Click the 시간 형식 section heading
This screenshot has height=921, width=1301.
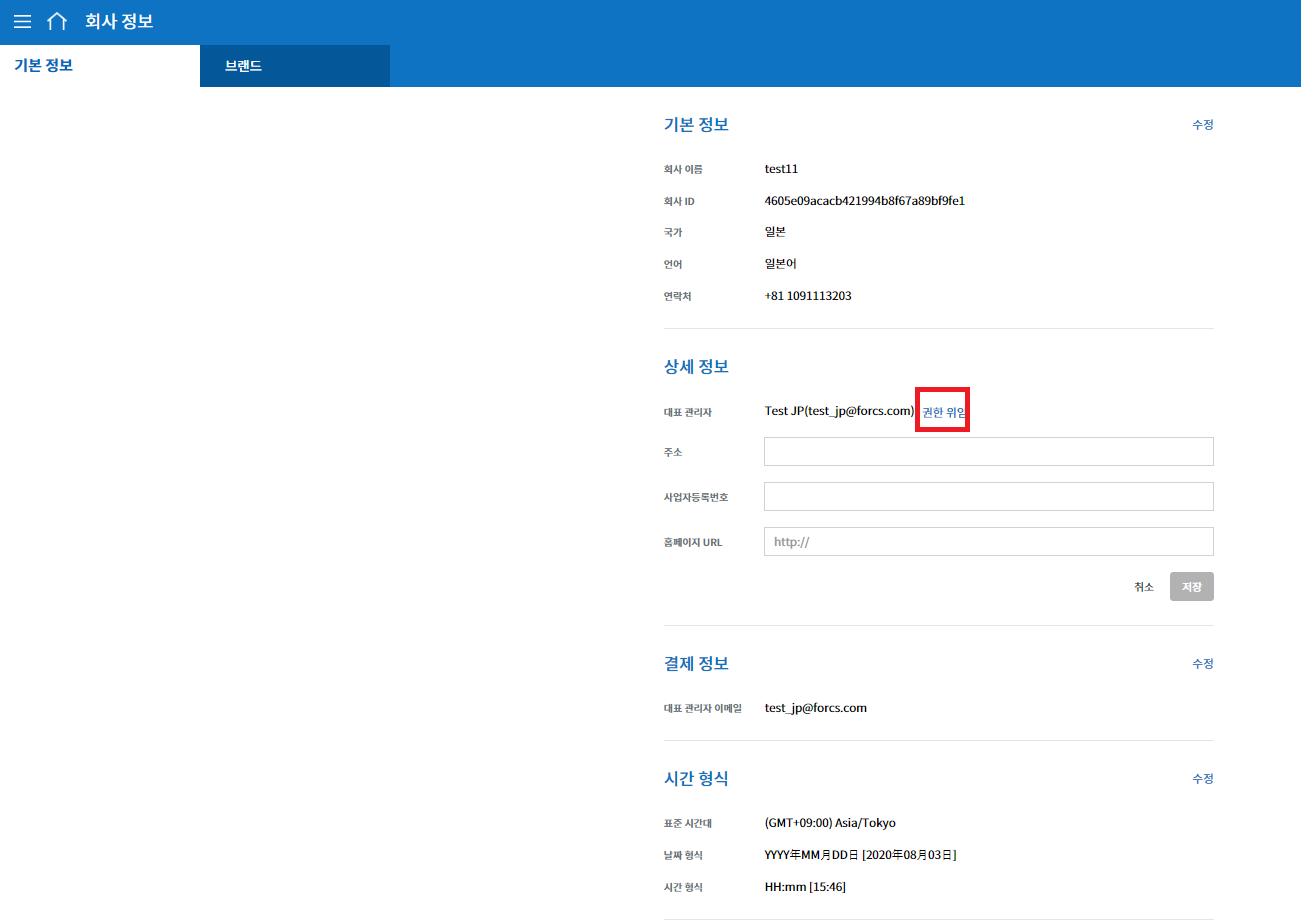[696, 778]
